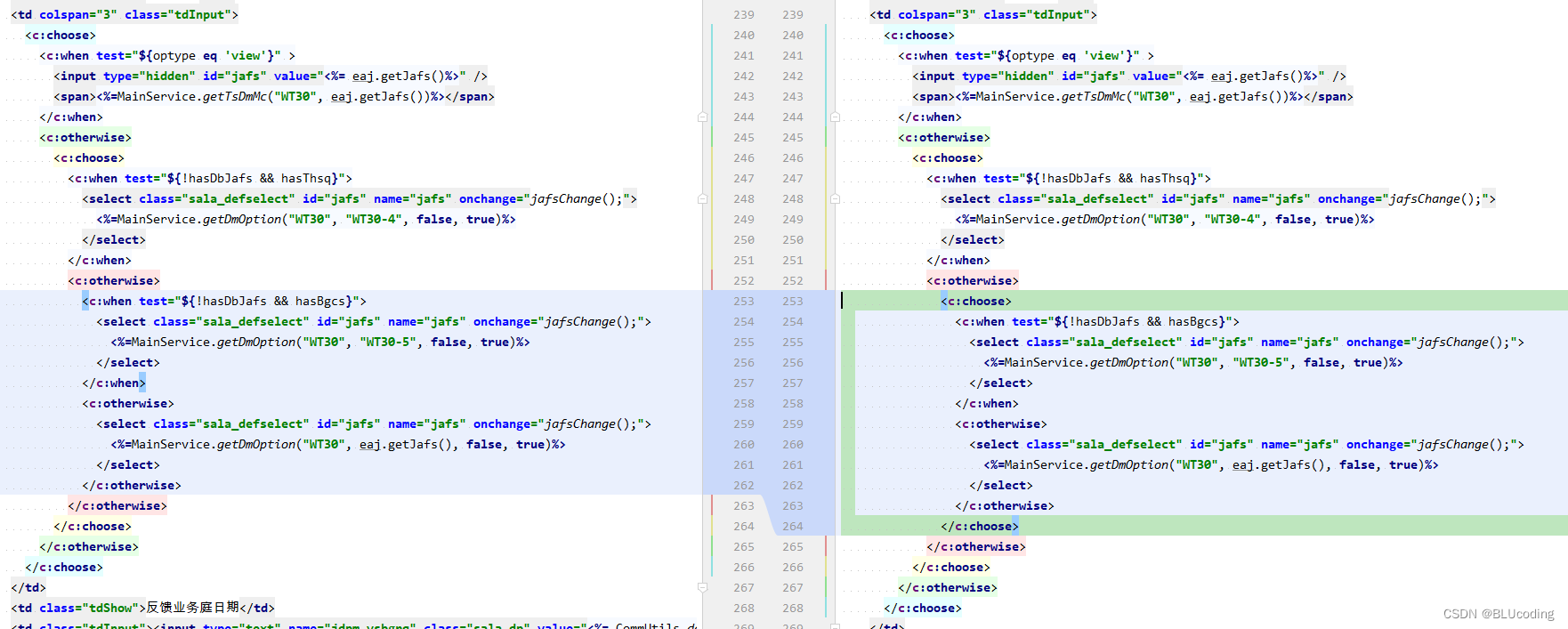This screenshot has width=1568, height=629.
Task: Click the getTsDmMc span line in left pane
Action: tap(274, 96)
